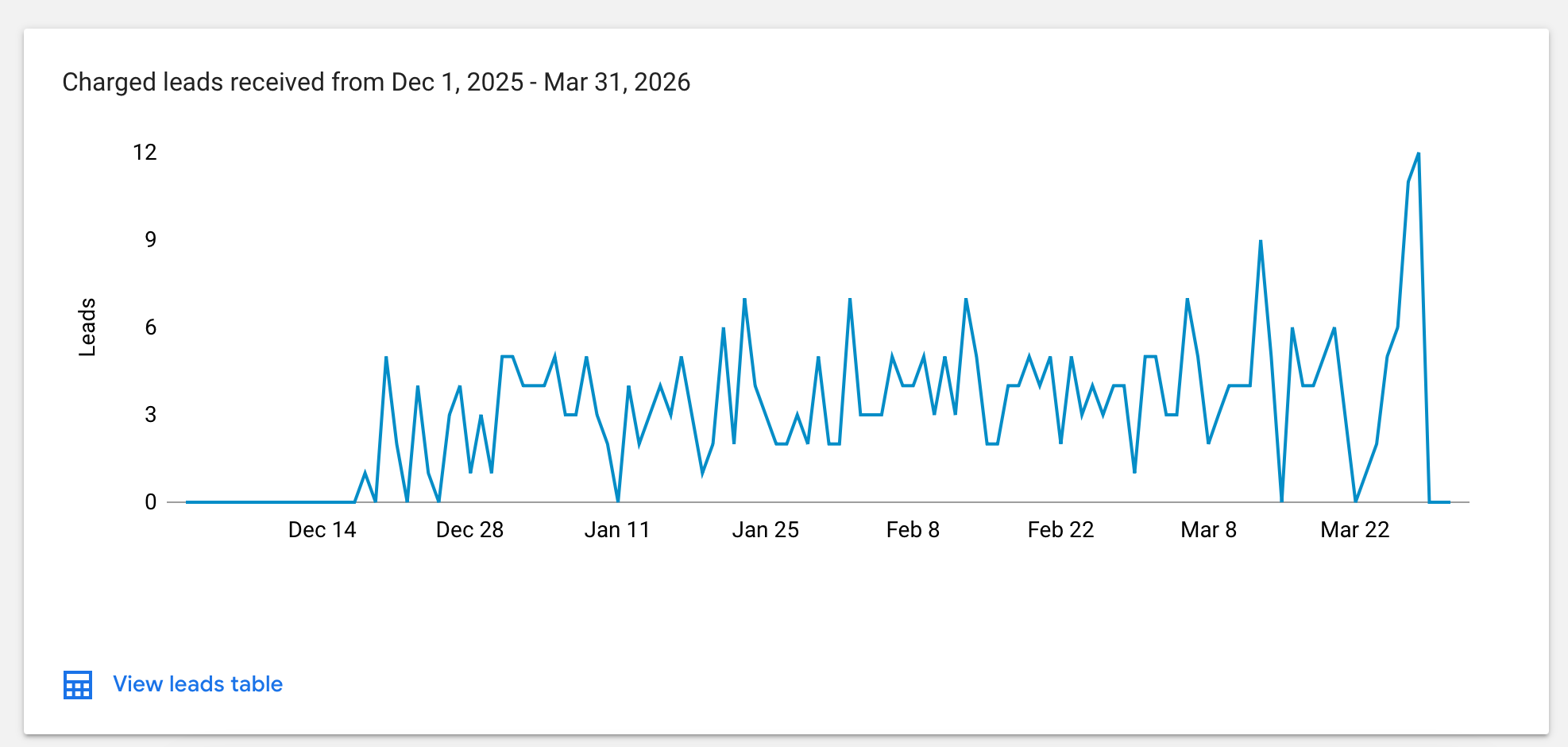Select the Feb 8 axis label
Screen dimensions: 1568x747
click(913, 530)
